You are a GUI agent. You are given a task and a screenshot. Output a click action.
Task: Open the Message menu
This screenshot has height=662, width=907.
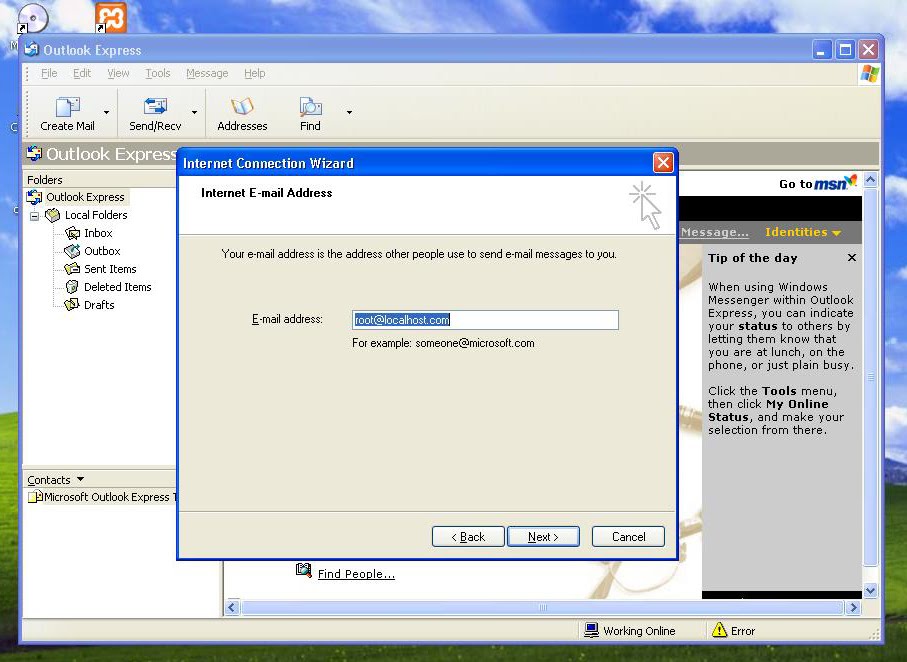(207, 73)
